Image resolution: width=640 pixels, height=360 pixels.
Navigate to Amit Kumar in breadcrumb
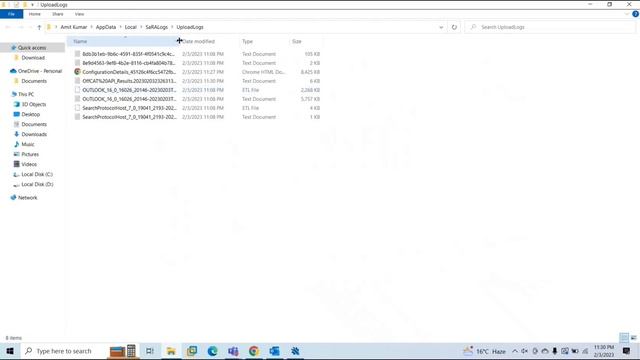tap(74, 27)
